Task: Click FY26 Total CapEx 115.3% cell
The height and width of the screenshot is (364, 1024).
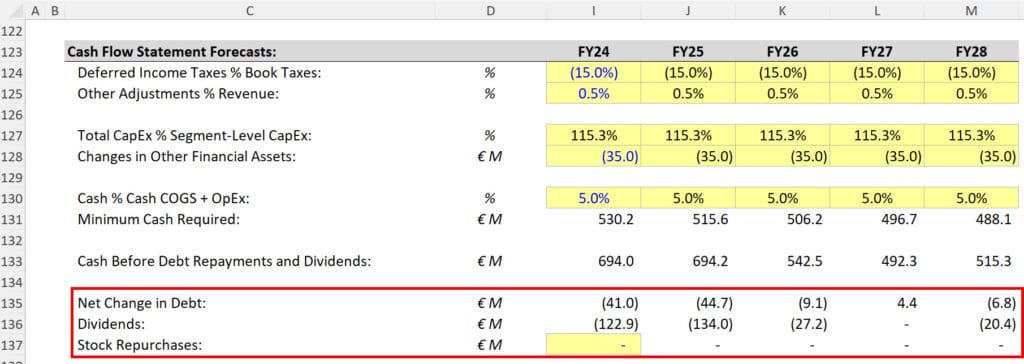Action: coord(782,136)
